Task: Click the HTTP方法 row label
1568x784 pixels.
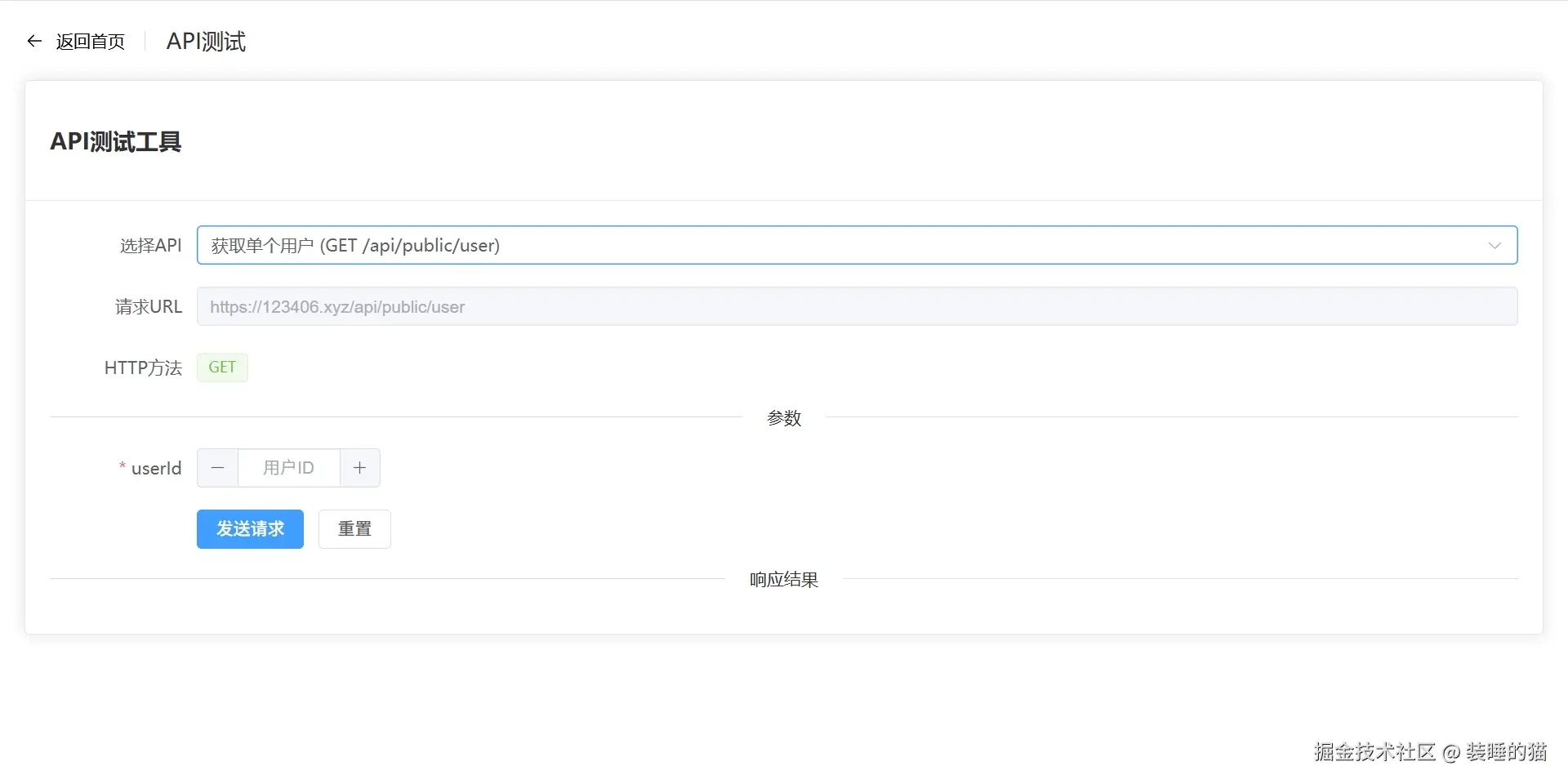Action: tap(142, 367)
